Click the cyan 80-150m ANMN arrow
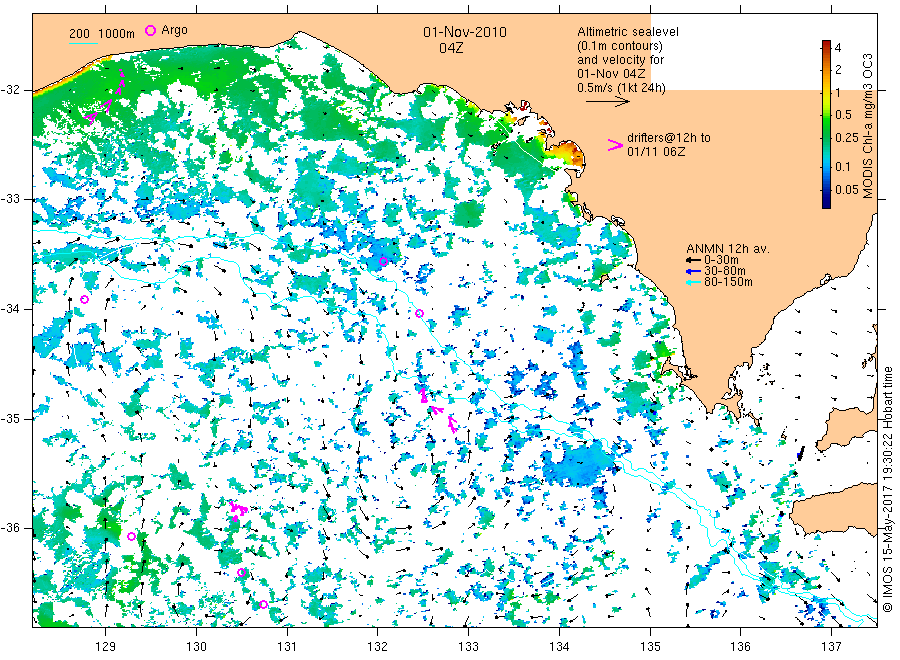The width and height of the screenshot is (900, 660). (693, 282)
